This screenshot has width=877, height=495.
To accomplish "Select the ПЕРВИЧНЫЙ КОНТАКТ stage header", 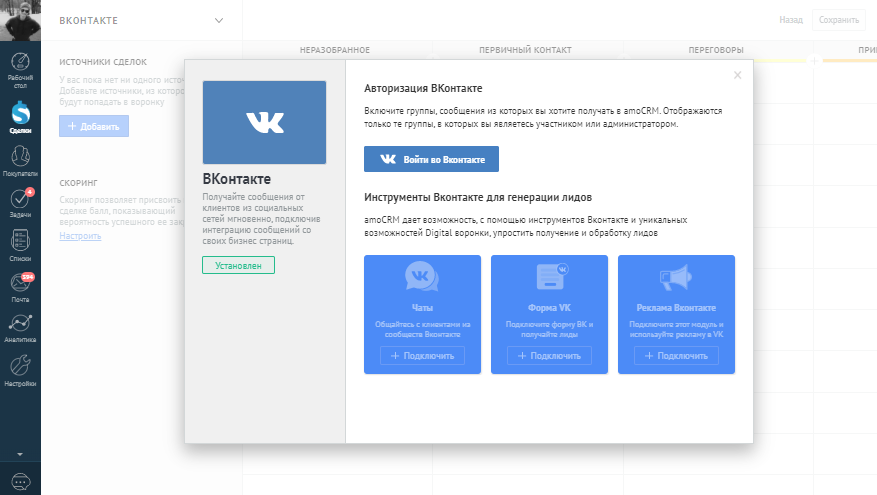I will (x=525, y=50).
